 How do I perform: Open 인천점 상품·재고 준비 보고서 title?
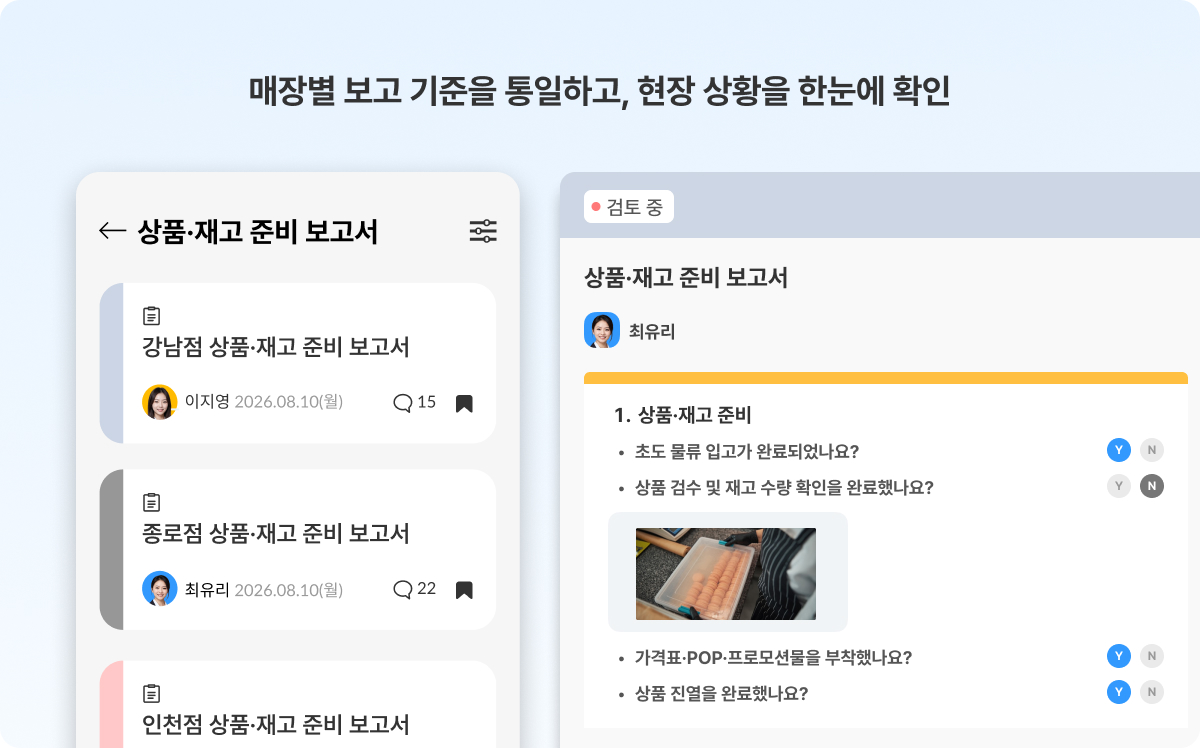pos(276,724)
